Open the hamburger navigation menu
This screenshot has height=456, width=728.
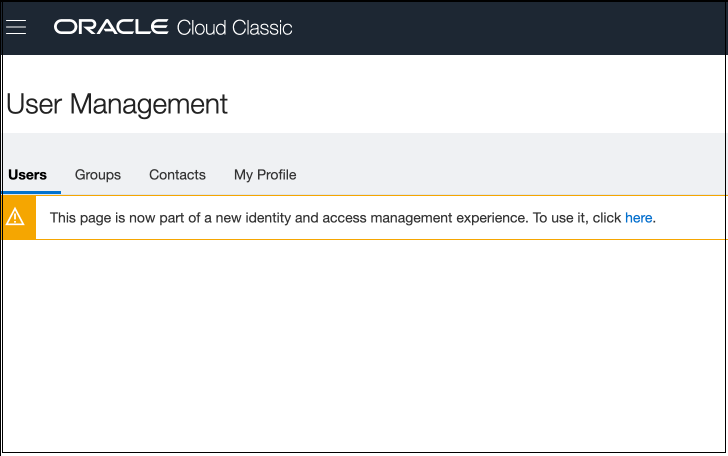tap(15, 27)
